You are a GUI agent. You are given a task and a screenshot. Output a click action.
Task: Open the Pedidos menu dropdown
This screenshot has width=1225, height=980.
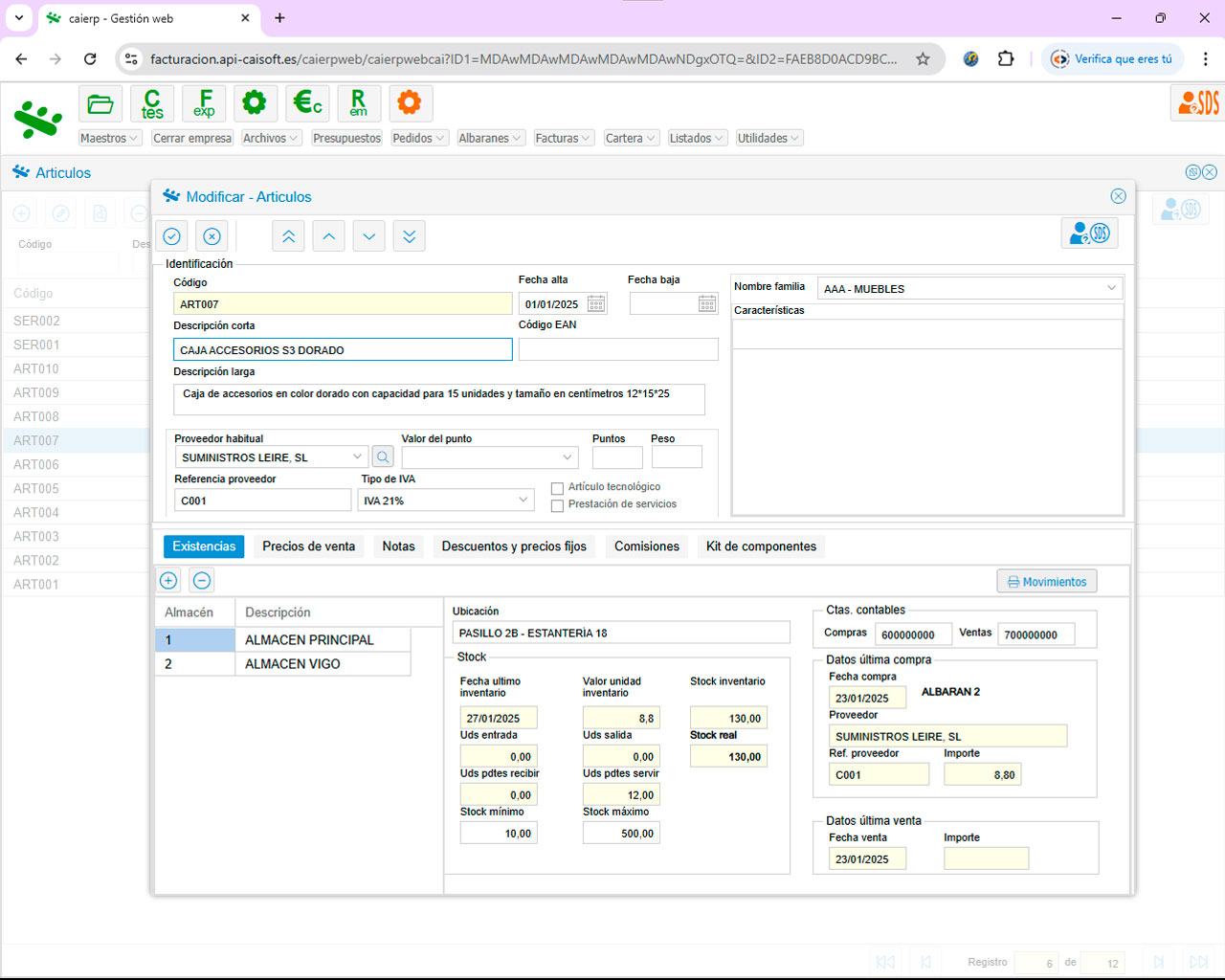point(418,138)
